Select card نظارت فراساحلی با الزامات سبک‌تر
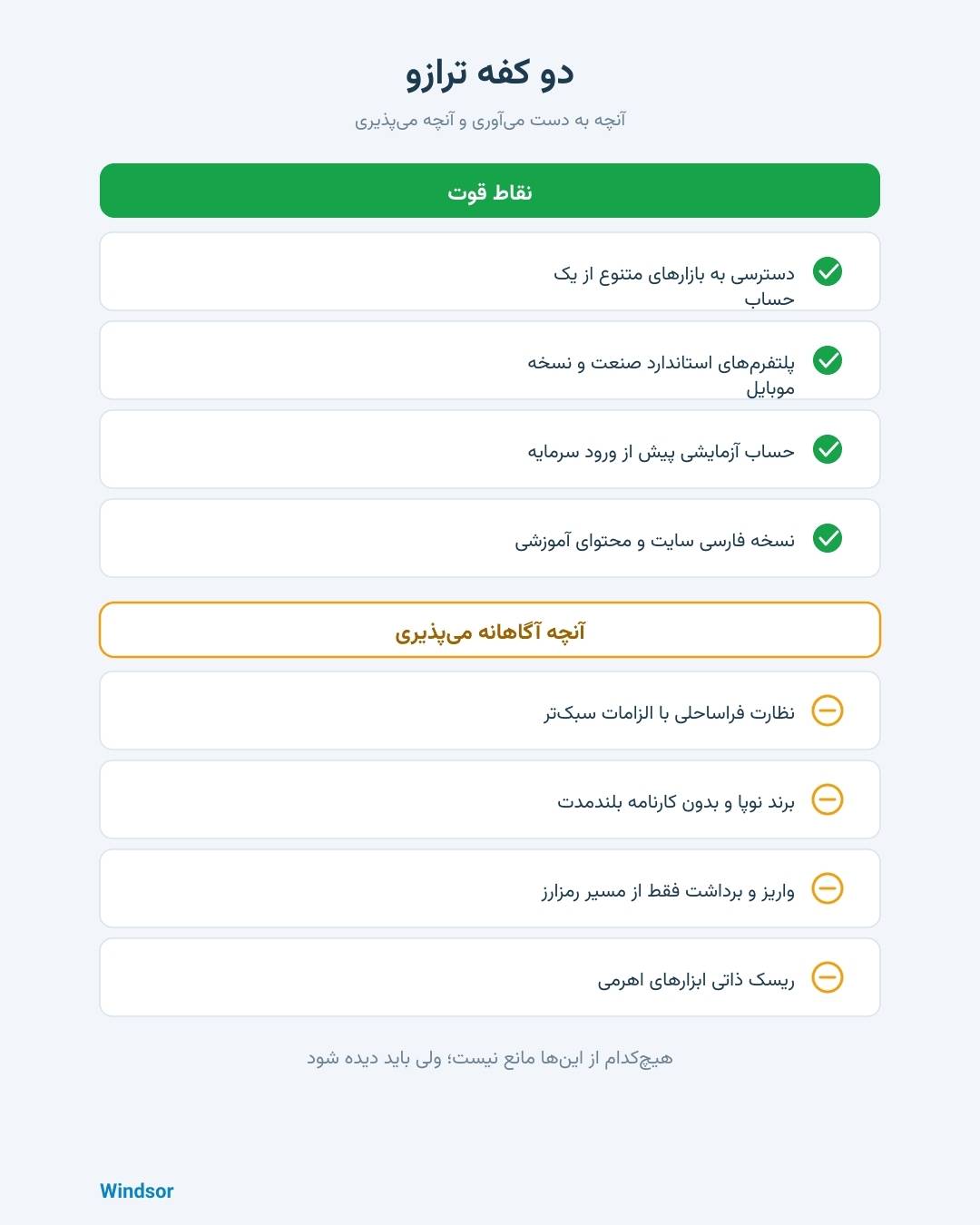The width and height of the screenshot is (980, 1225). coord(490,710)
